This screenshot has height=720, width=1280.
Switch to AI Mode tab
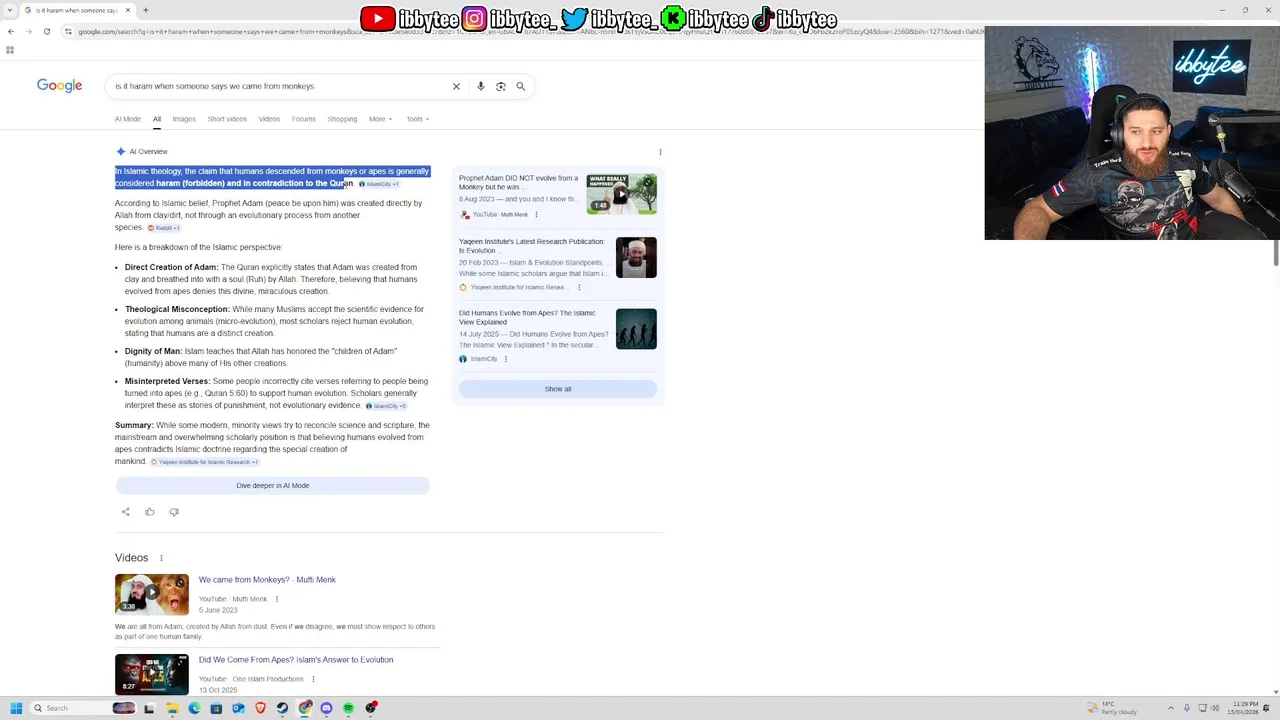pyautogui.click(x=128, y=119)
